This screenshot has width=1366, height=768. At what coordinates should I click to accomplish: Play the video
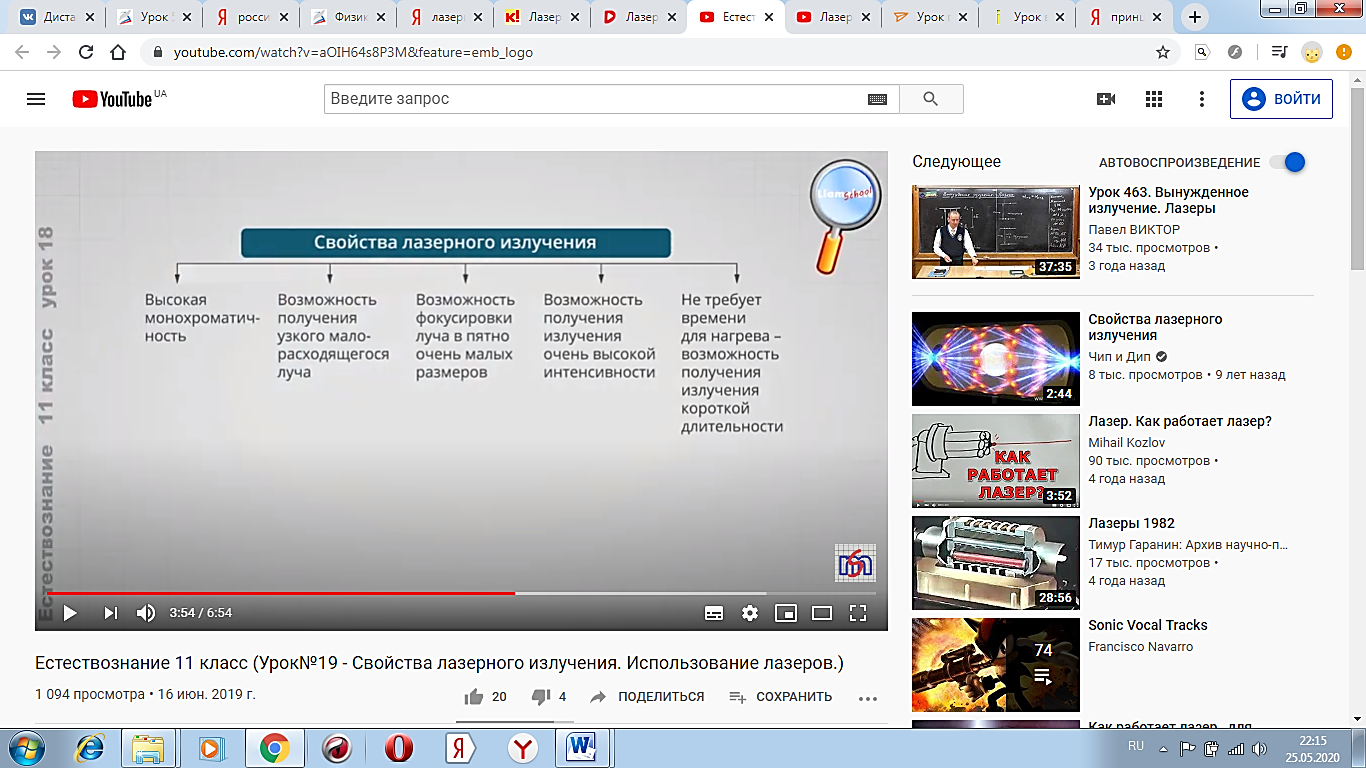tap(70, 613)
